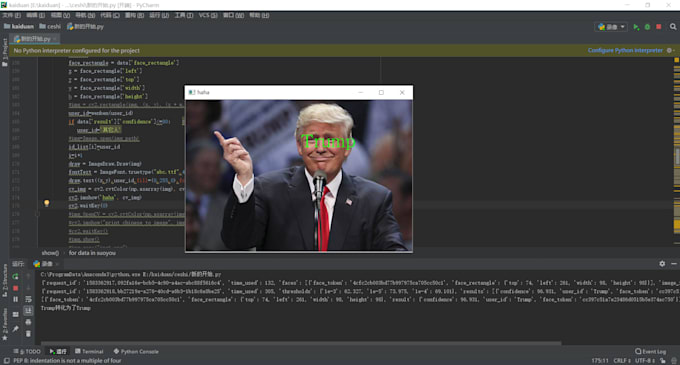Select the .py file in breadcrumb bar

(x=85, y=26)
